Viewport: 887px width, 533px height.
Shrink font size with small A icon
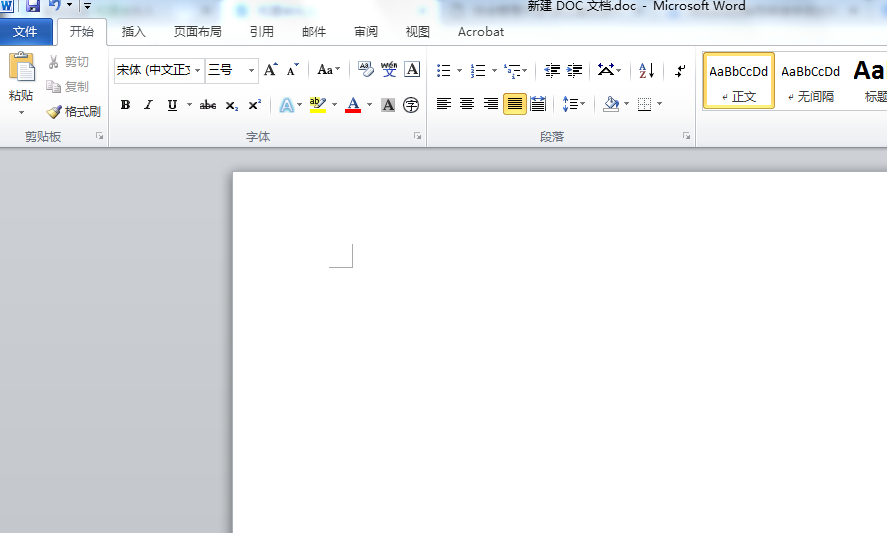coord(292,70)
